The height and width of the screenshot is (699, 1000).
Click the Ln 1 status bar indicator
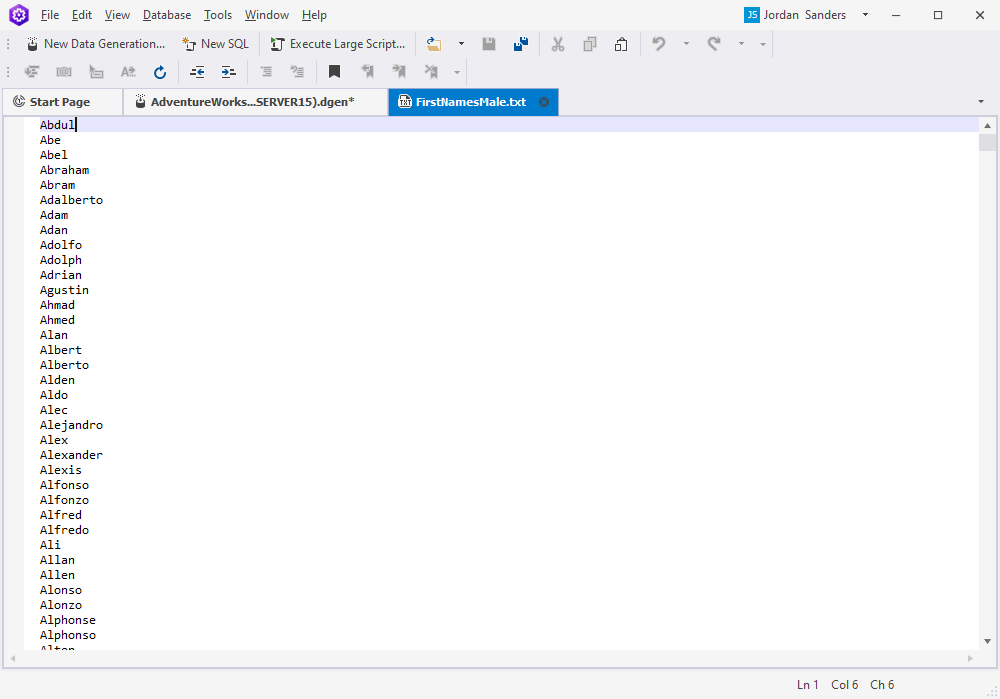[x=807, y=684]
